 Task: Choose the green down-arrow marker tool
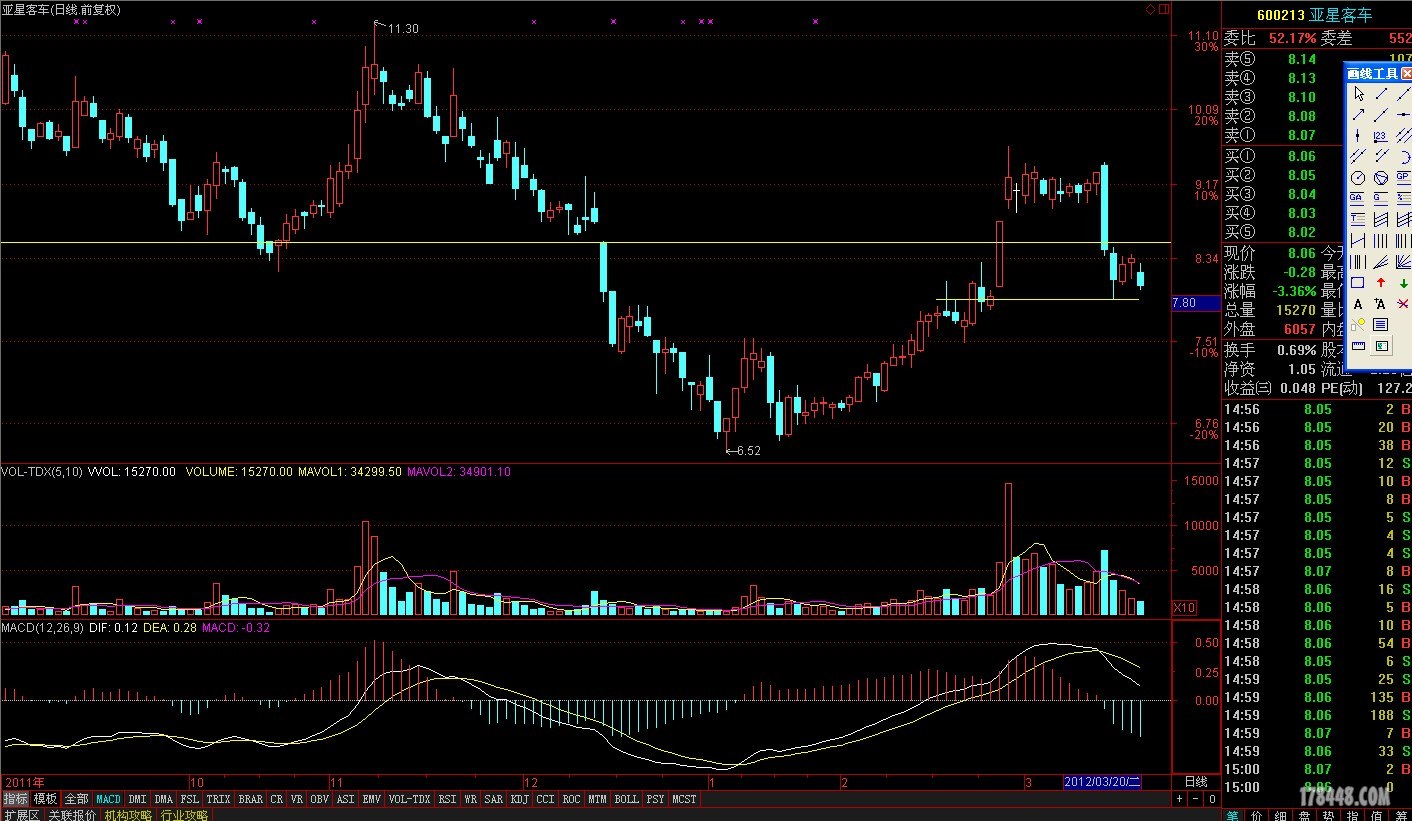(1404, 283)
